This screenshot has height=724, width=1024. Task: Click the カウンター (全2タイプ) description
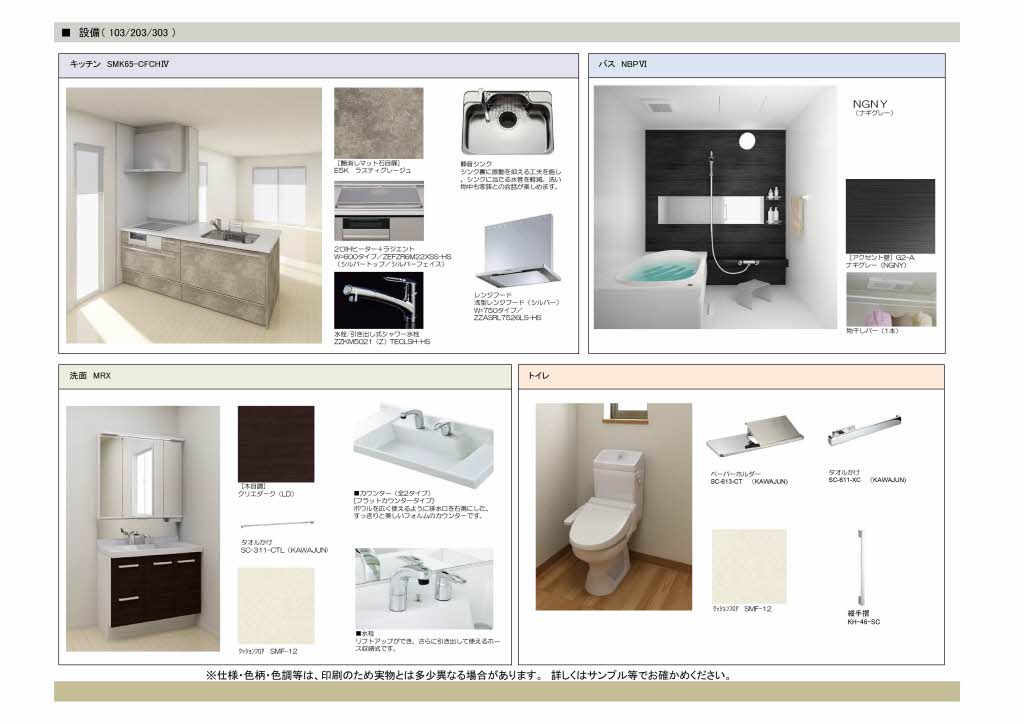pyautogui.click(x=421, y=505)
